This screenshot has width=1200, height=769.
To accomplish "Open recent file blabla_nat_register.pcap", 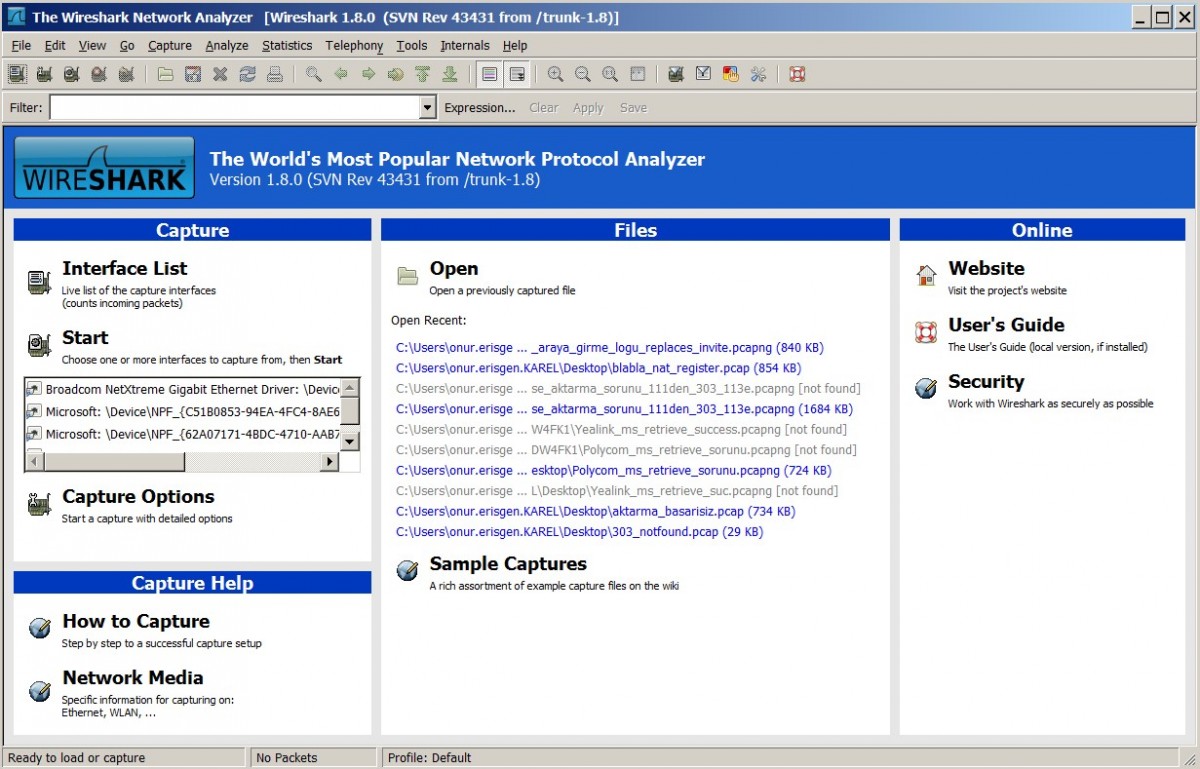I will 598,368.
